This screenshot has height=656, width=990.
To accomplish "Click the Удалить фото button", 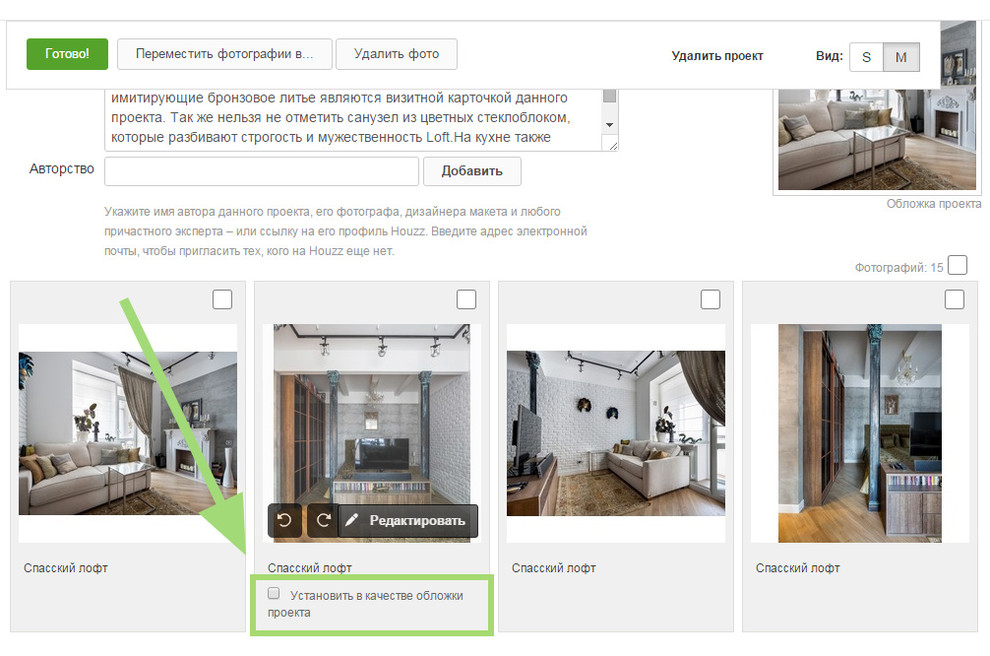I will [398, 54].
